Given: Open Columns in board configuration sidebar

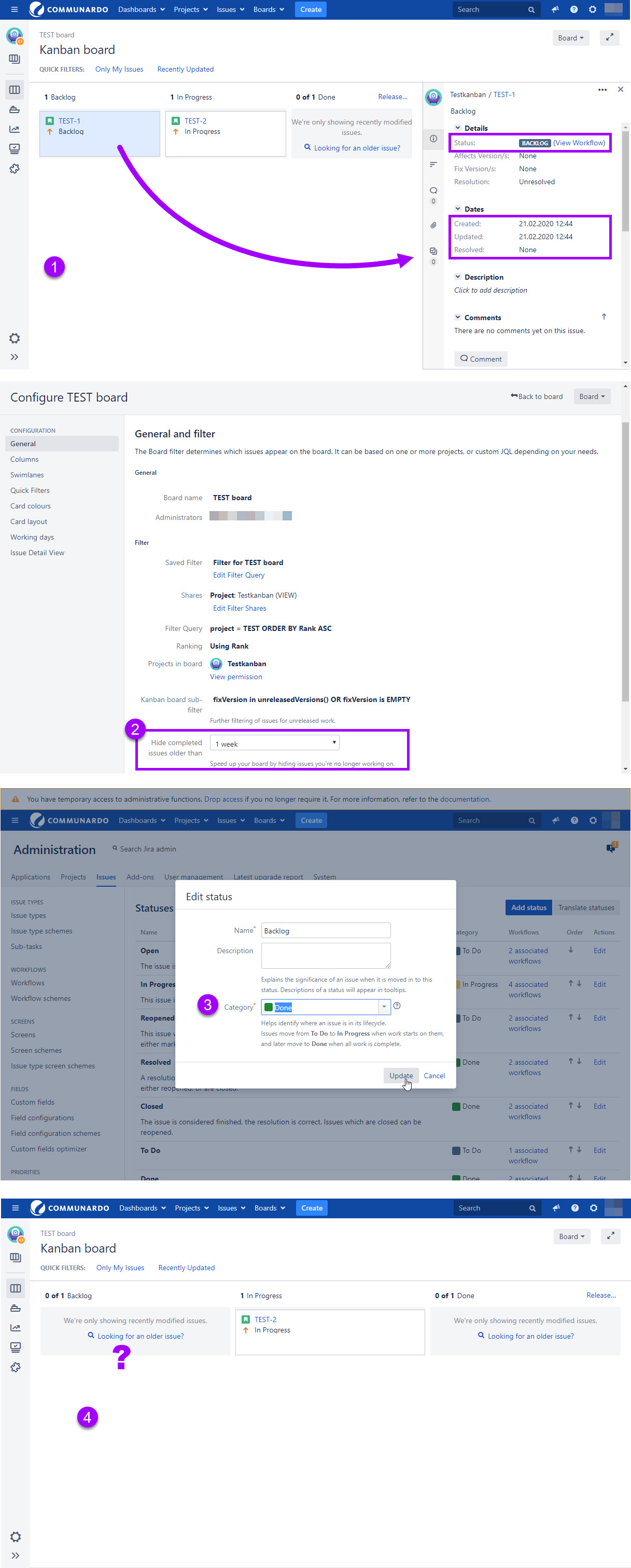Looking at the screenshot, I should pyautogui.click(x=24, y=460).
